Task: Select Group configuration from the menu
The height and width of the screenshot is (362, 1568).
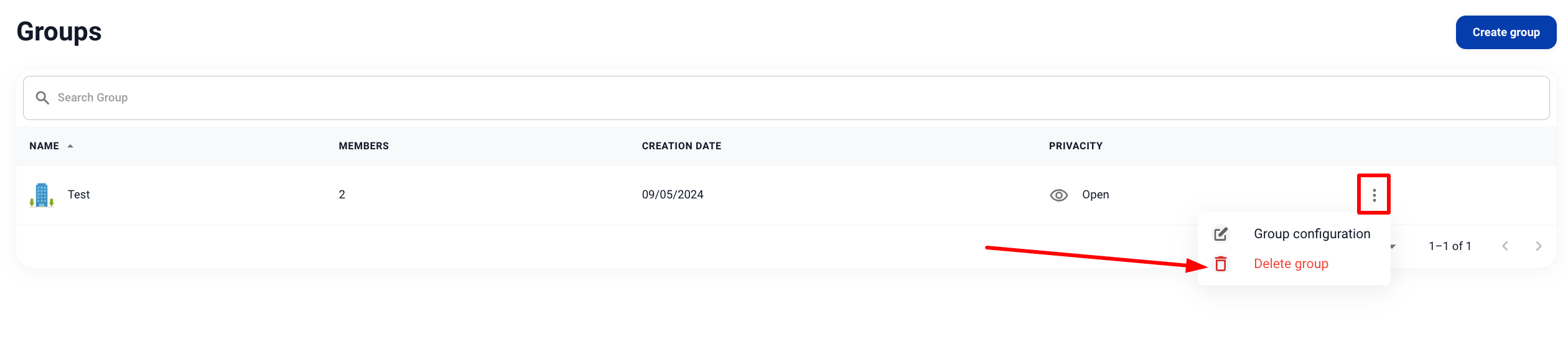Action: click(1312, 234)
